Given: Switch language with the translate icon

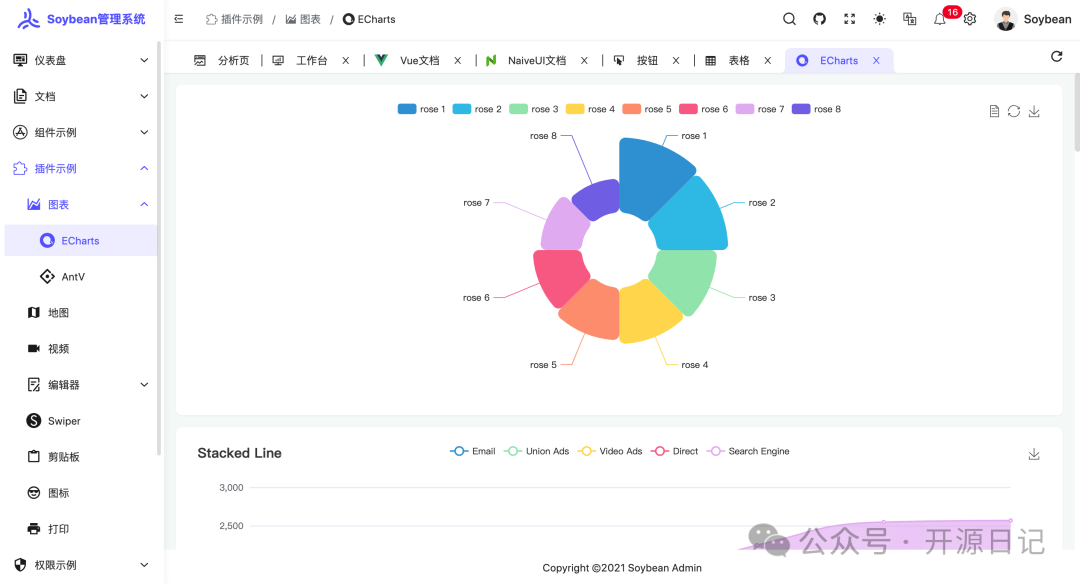Looking at the screenshot, I should point(910,19).
